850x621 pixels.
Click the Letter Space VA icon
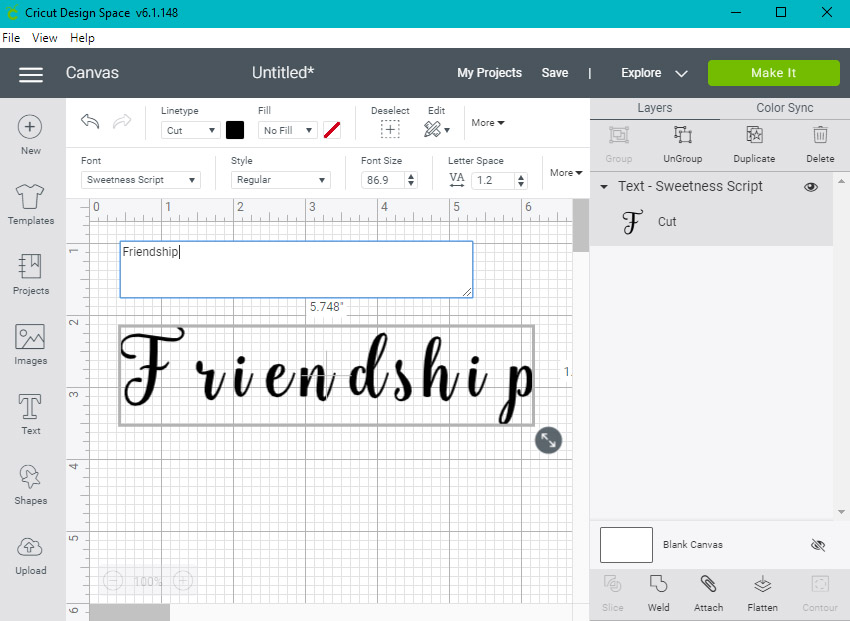coord(456,180)
